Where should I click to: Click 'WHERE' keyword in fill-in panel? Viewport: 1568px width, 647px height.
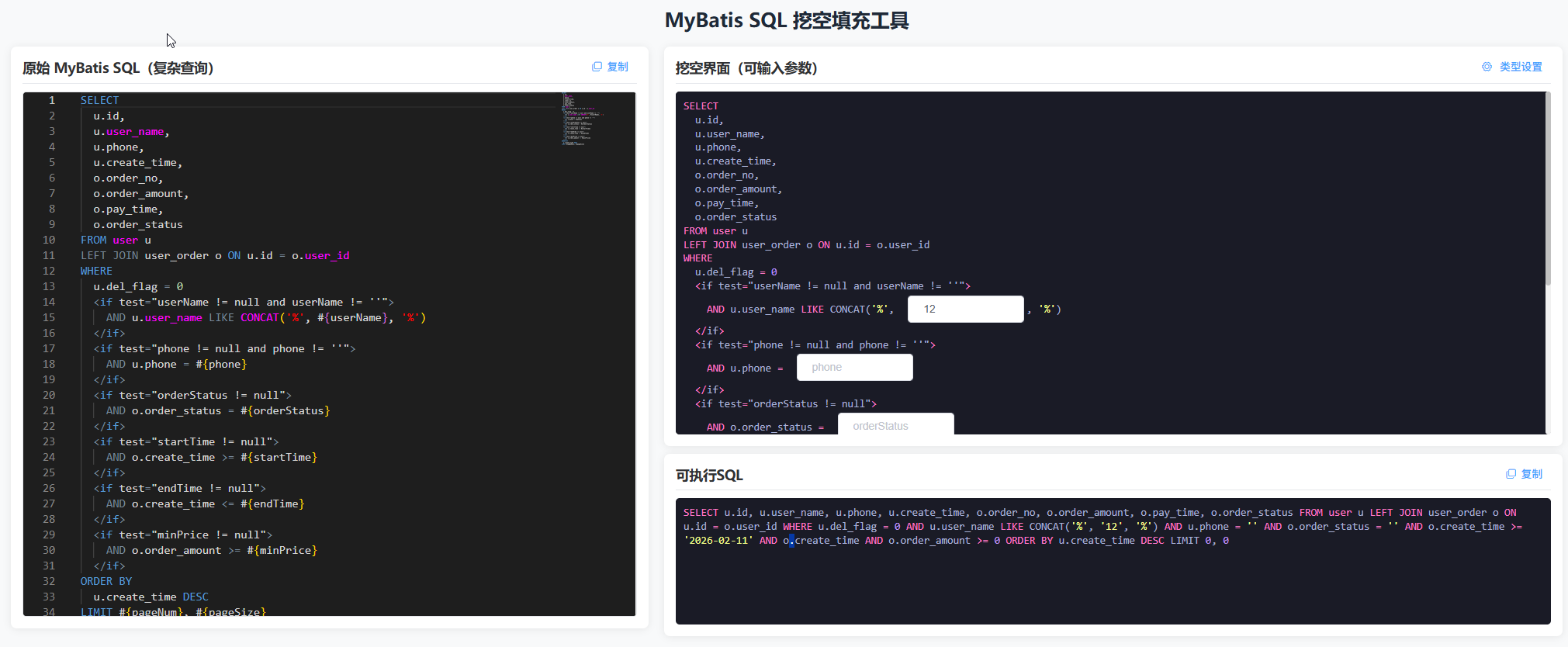697,258
